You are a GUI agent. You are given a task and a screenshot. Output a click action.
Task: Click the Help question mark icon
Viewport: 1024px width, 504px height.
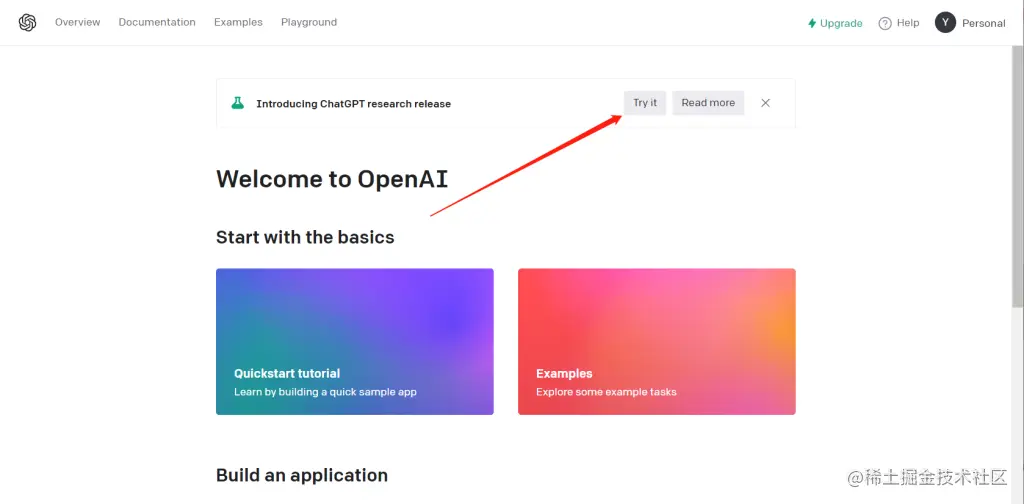pyautogui.click(x=885, y=24)
